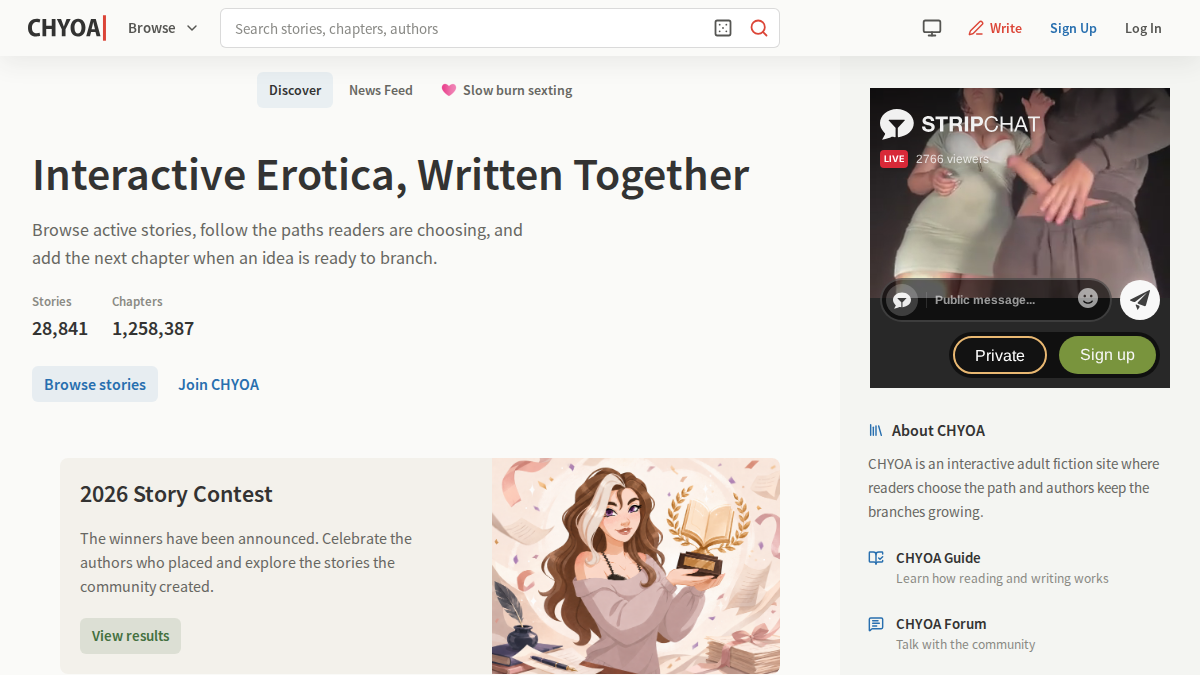Click the red search magnifier icon

click(x=759, y=28)
